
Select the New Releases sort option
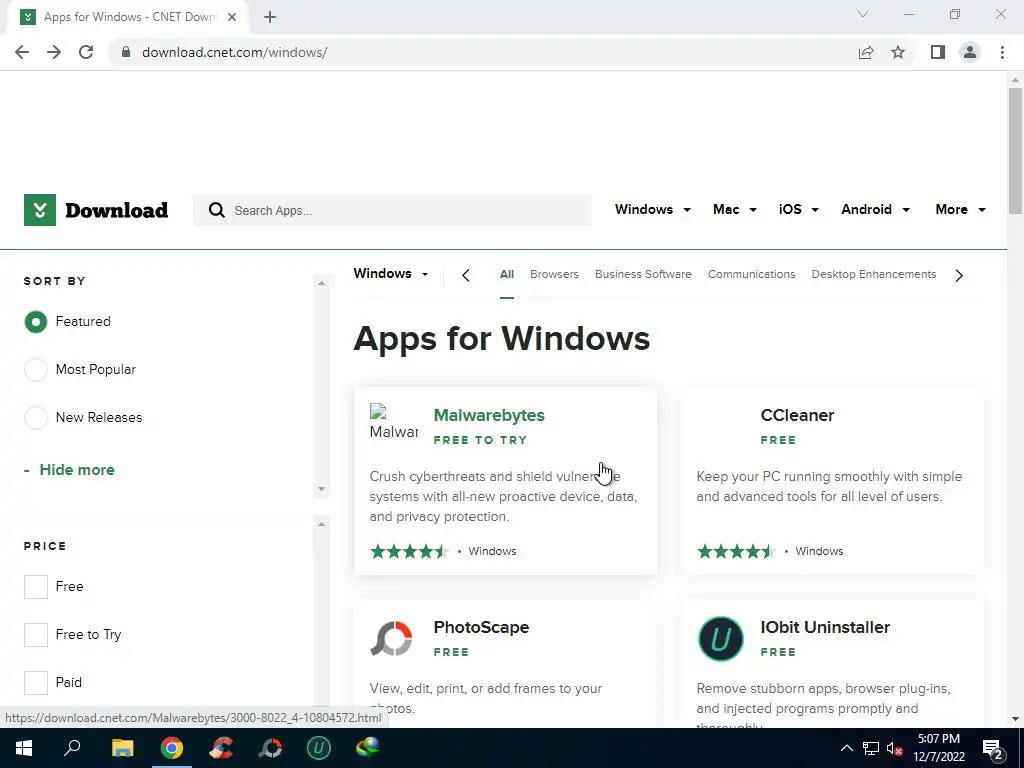click(x=36, y=417)
